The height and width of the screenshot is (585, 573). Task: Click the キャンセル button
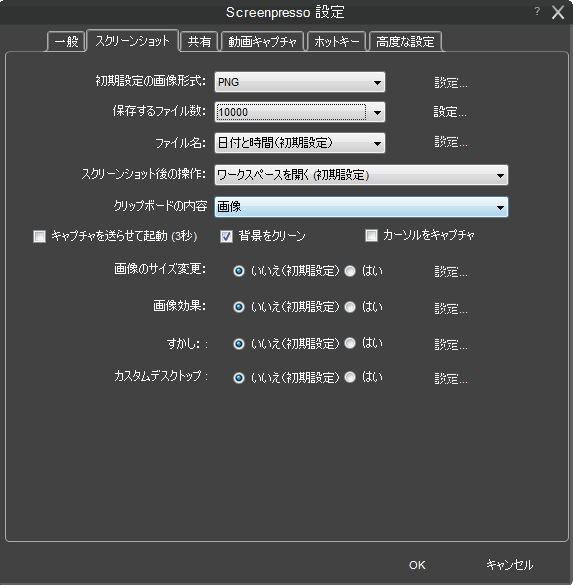click(x=510, y=564)
